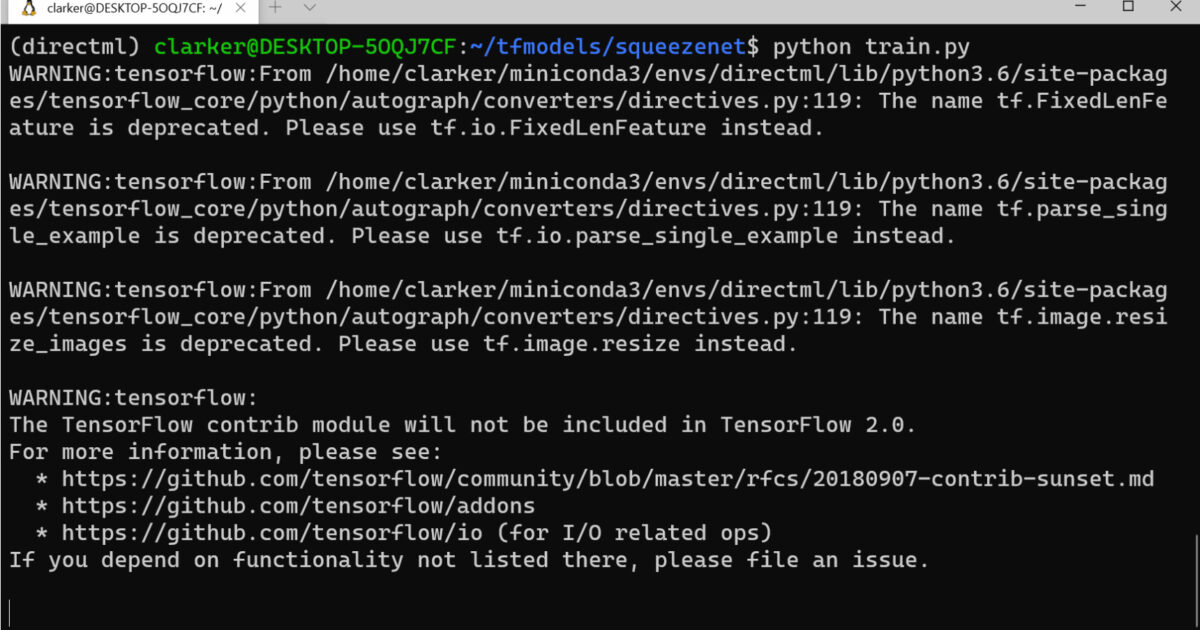Click the tf.io.parse_single_example text
This screenshot has height=630, width=1200.
(x=667, y=236)
